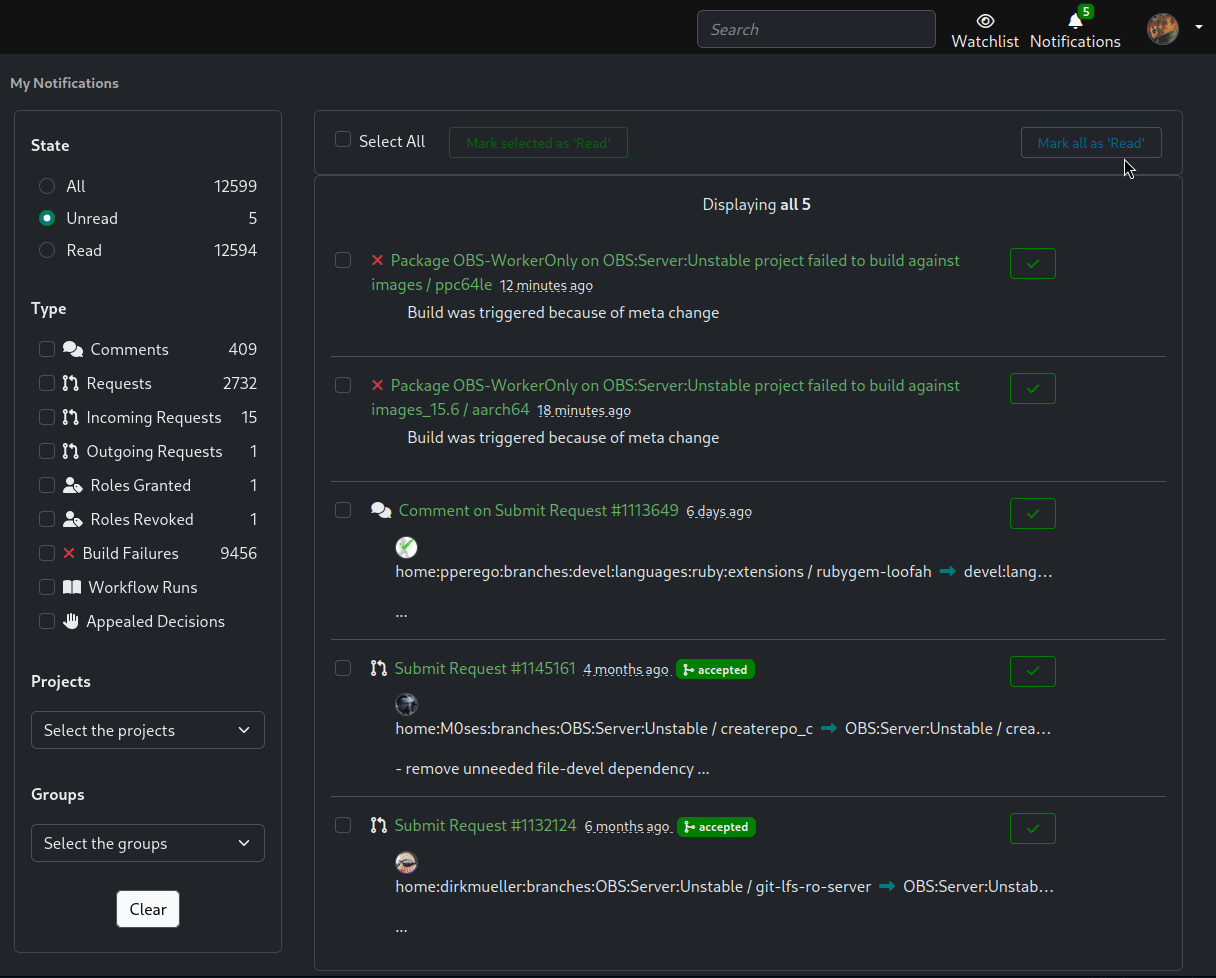Mark Submit Request #1145161 as read
Image resolution: width=1216 pixels, height=978 pixels.
[x=1033, y=671]
